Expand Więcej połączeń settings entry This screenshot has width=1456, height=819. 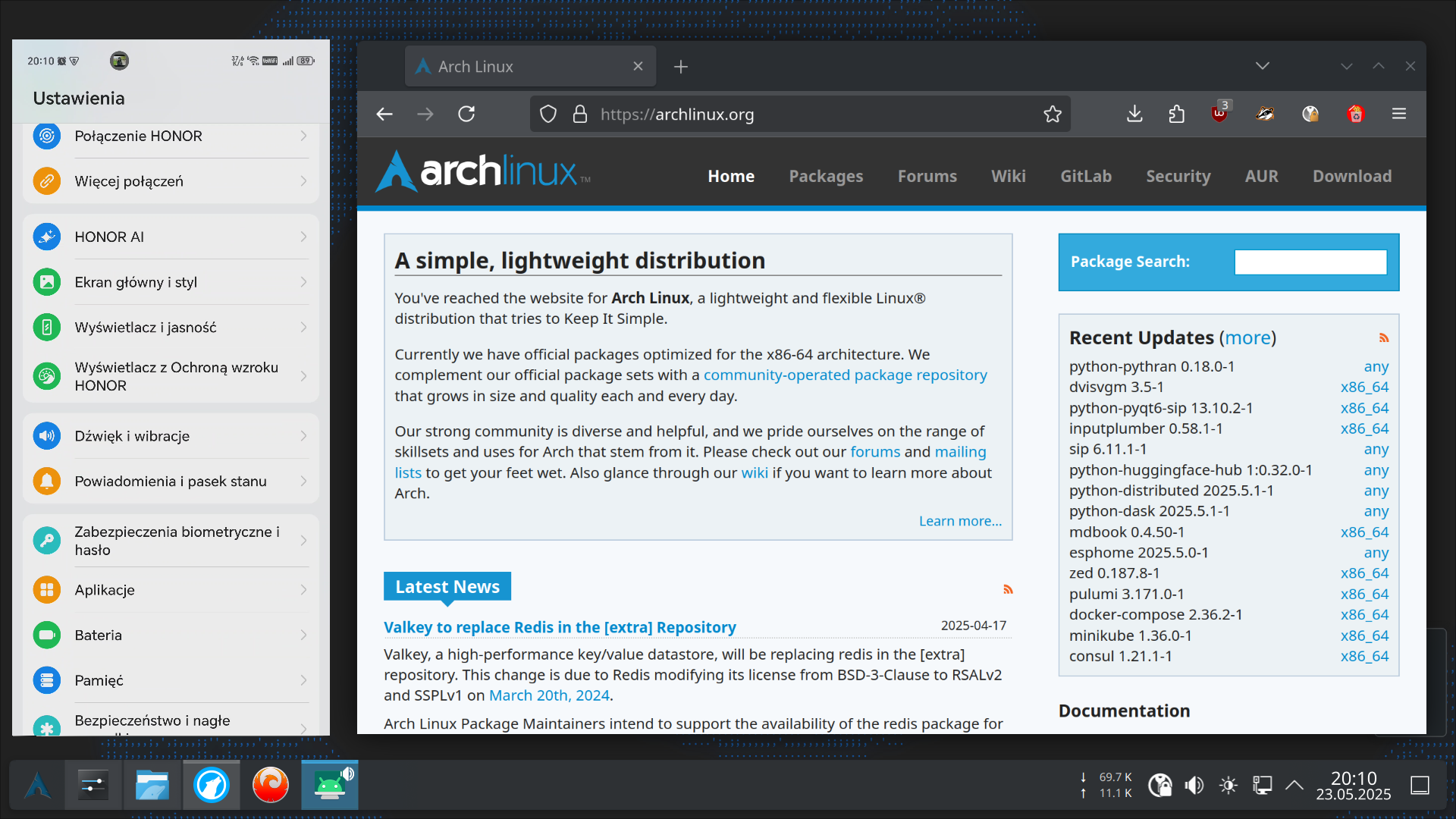[x=171, y=181]
